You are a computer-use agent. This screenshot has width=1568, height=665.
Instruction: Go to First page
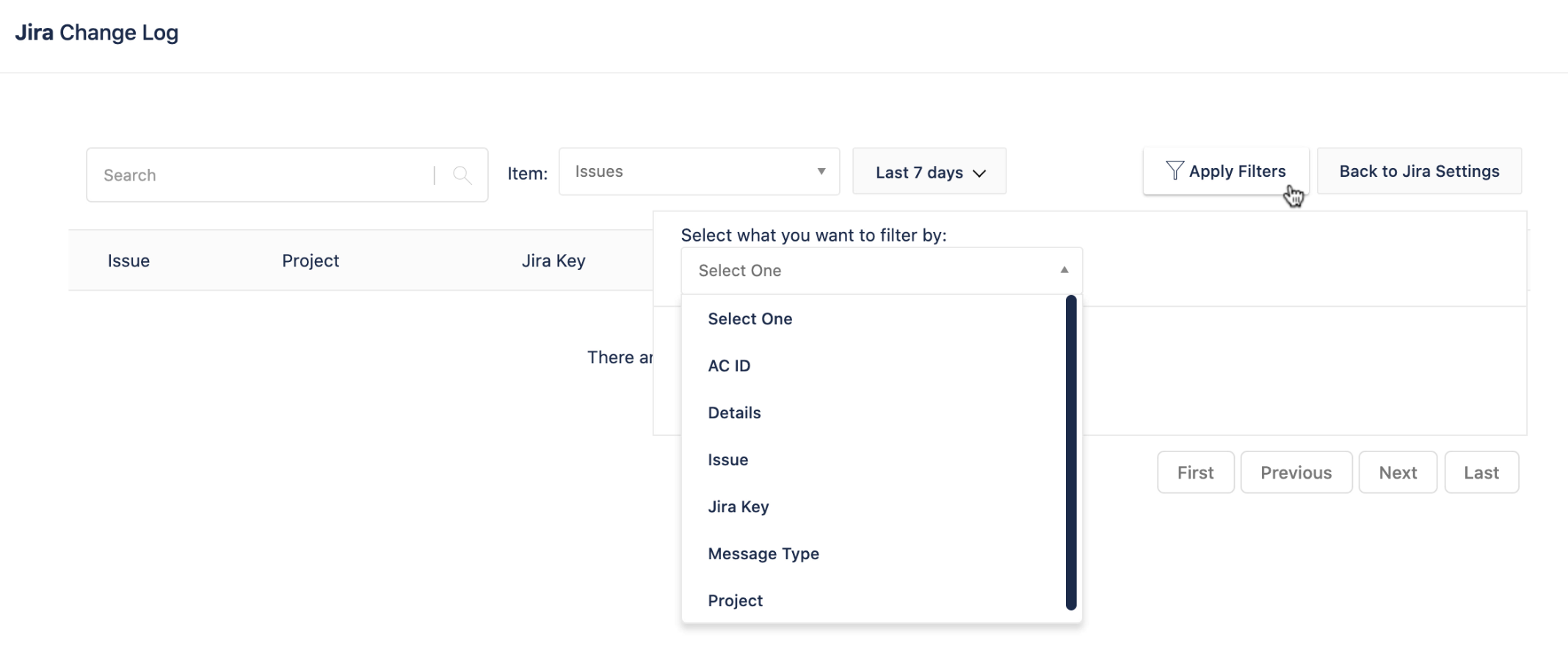tap(1196, 473)
